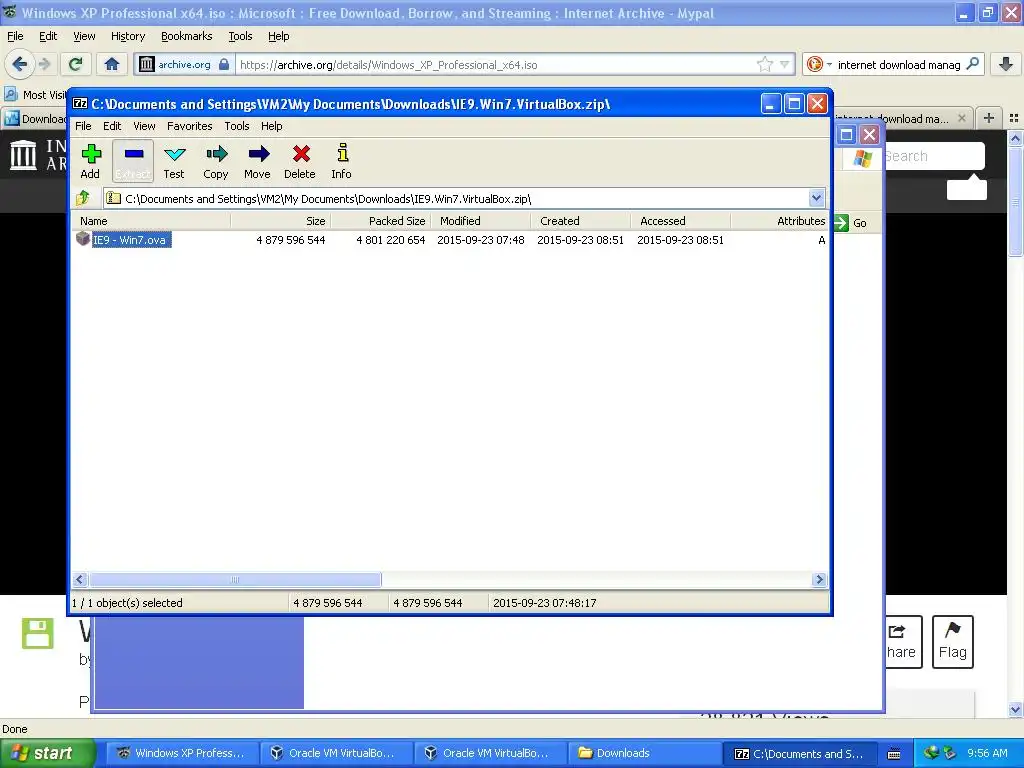Image resolution: width=1024 pixels, height=768 pixels.
Task: Click the Mypal browser Back button
Action: [x=20, y=64]
